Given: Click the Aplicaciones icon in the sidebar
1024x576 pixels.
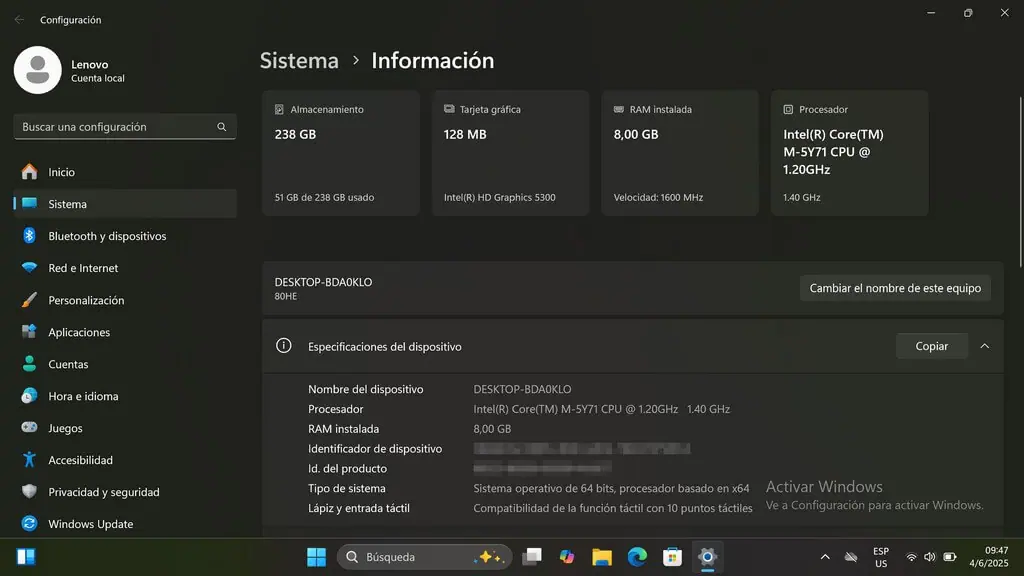Looking at the screenshot, I should 29,331.
